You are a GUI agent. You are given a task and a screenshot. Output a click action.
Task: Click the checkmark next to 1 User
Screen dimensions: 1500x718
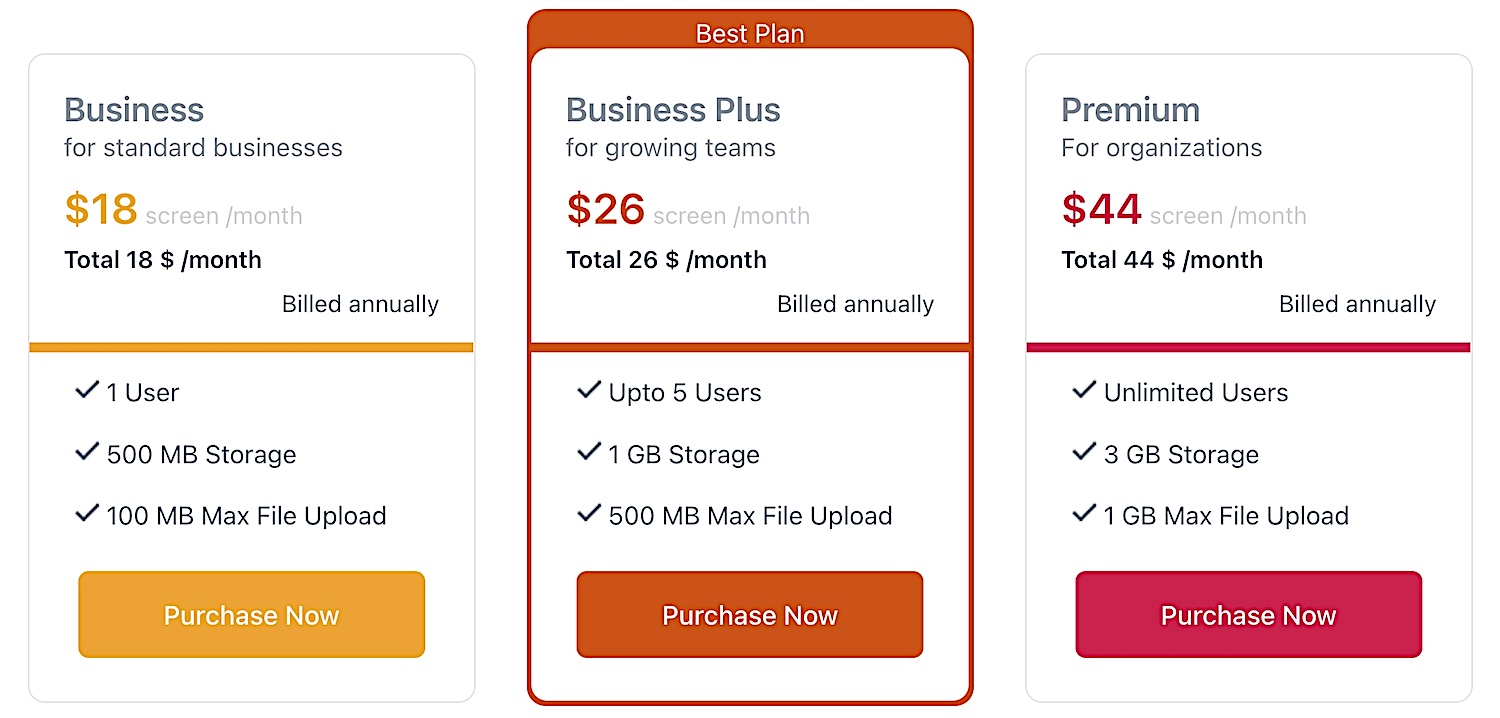87,390
